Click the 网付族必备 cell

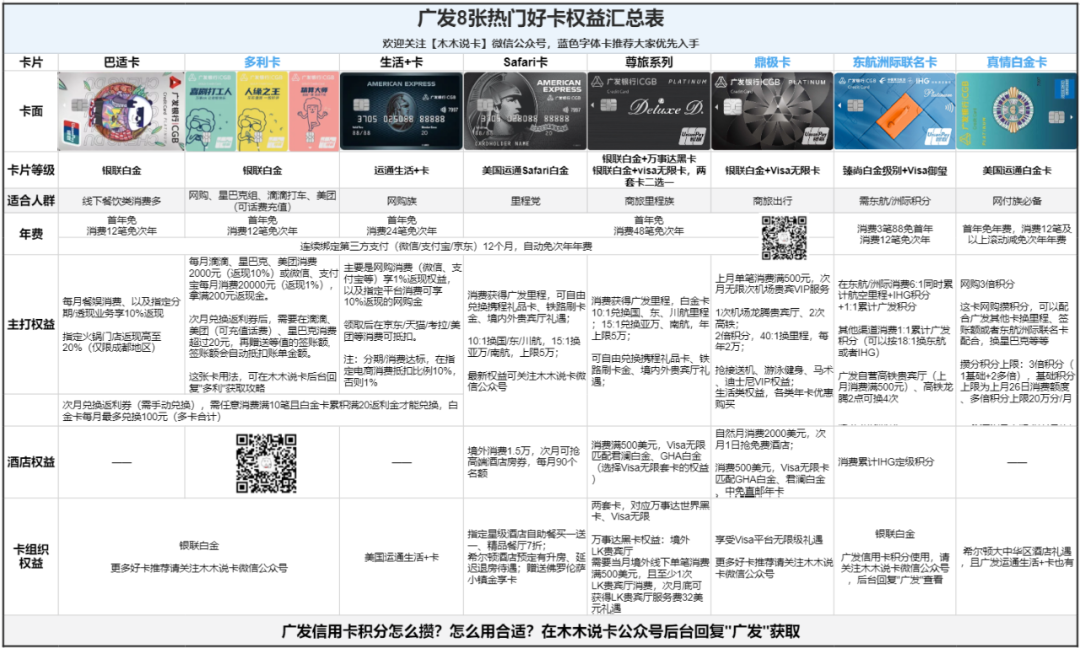1017,201
